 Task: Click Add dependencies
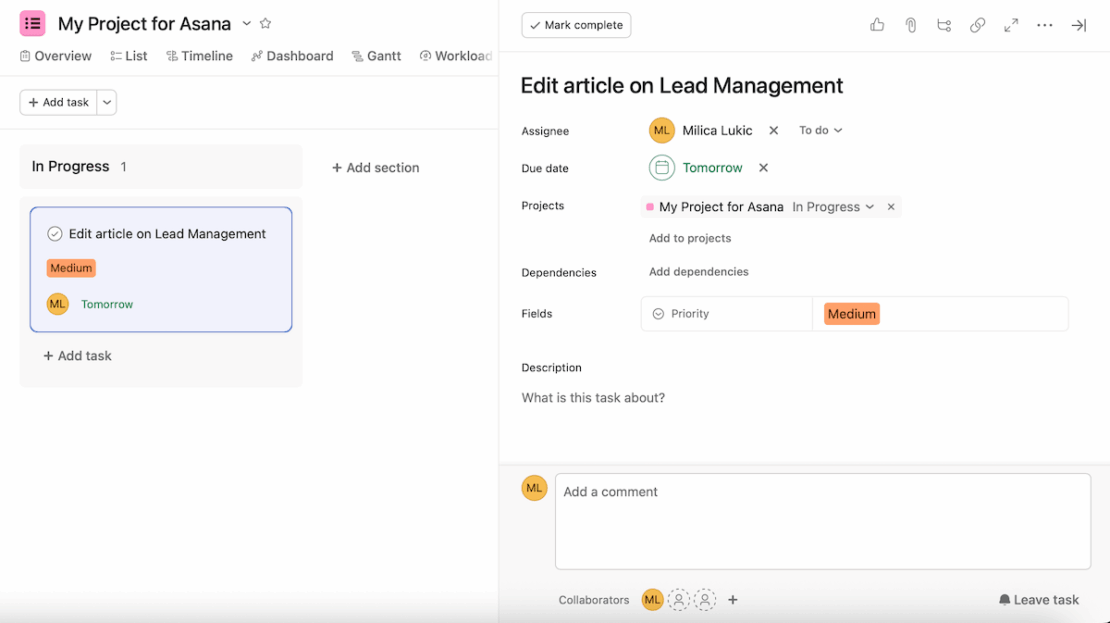tap(698, 271)
